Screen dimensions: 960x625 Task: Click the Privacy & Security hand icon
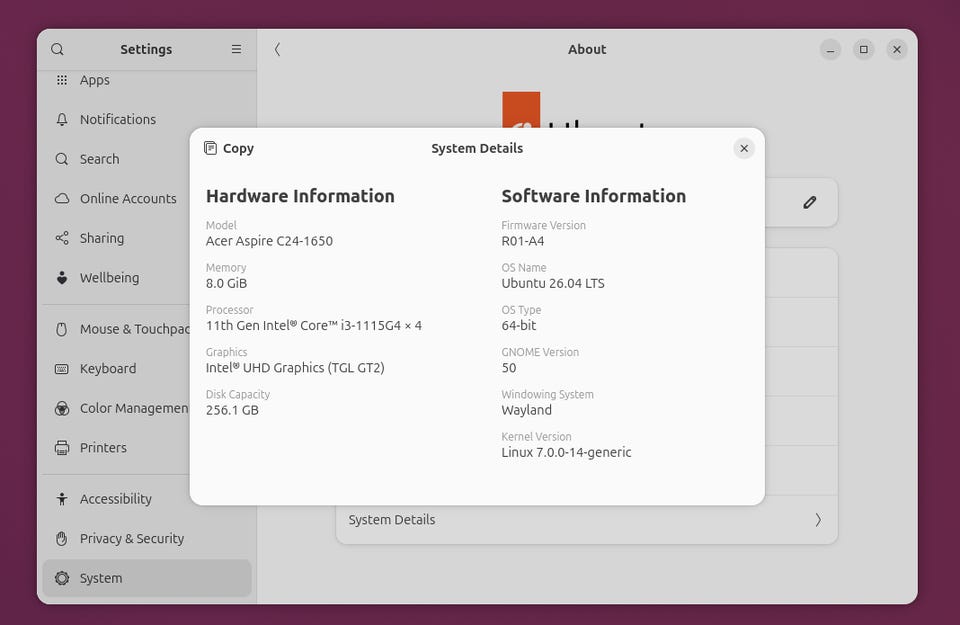pyautogui.click(x=62, y=539)
